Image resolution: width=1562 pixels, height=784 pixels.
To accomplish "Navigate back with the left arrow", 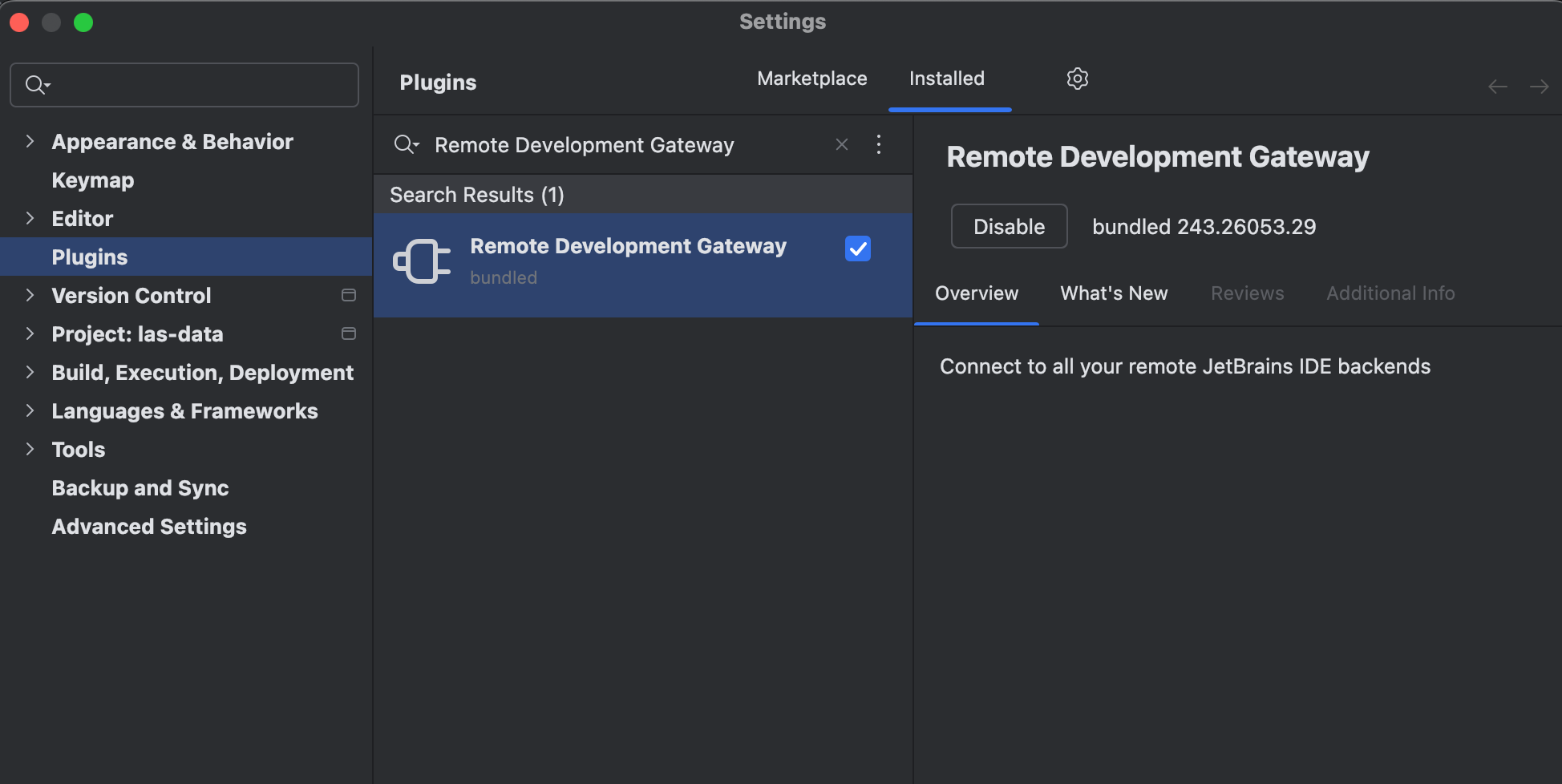I will [x=1497, y=87].
